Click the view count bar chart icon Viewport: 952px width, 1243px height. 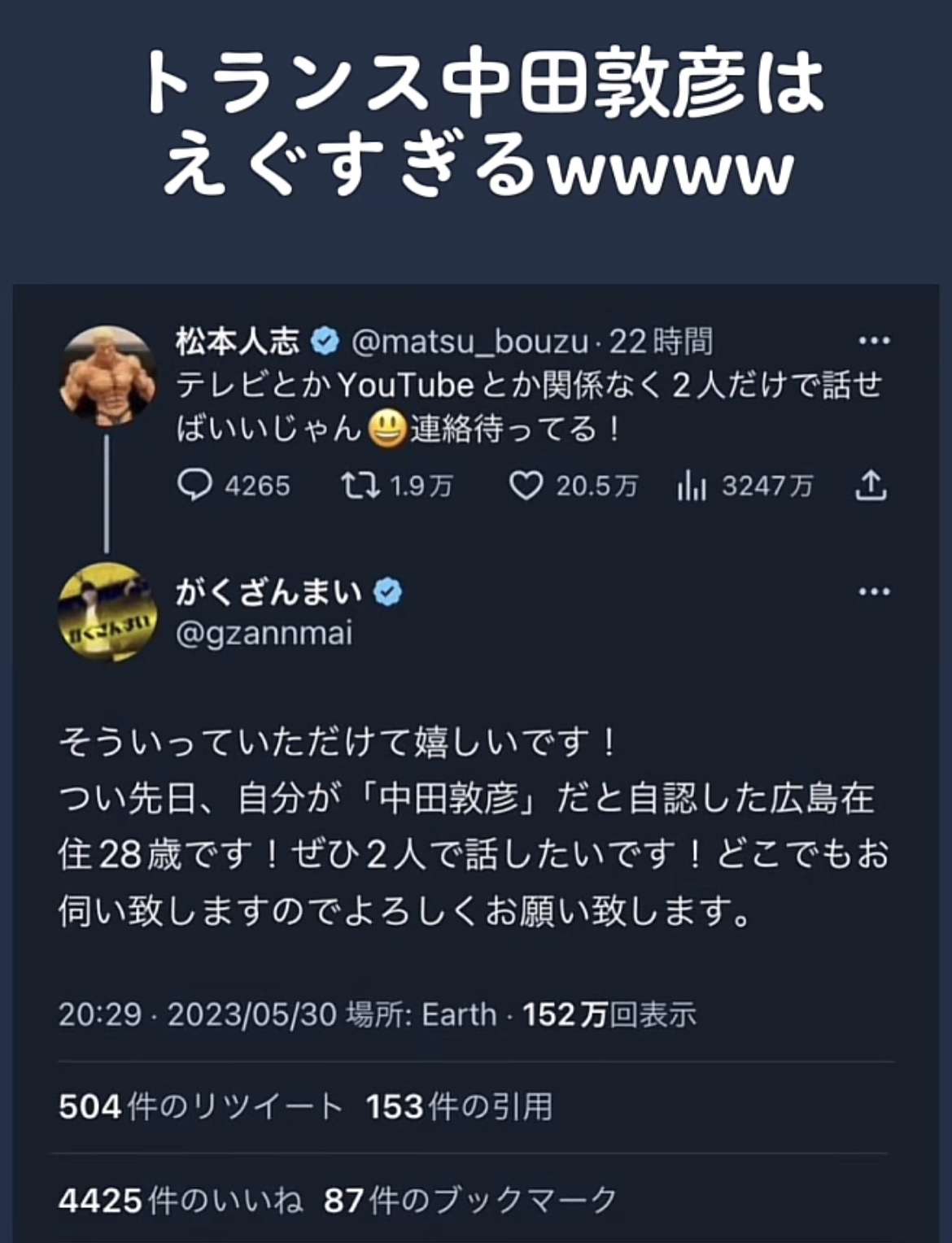tap(691, 486)
